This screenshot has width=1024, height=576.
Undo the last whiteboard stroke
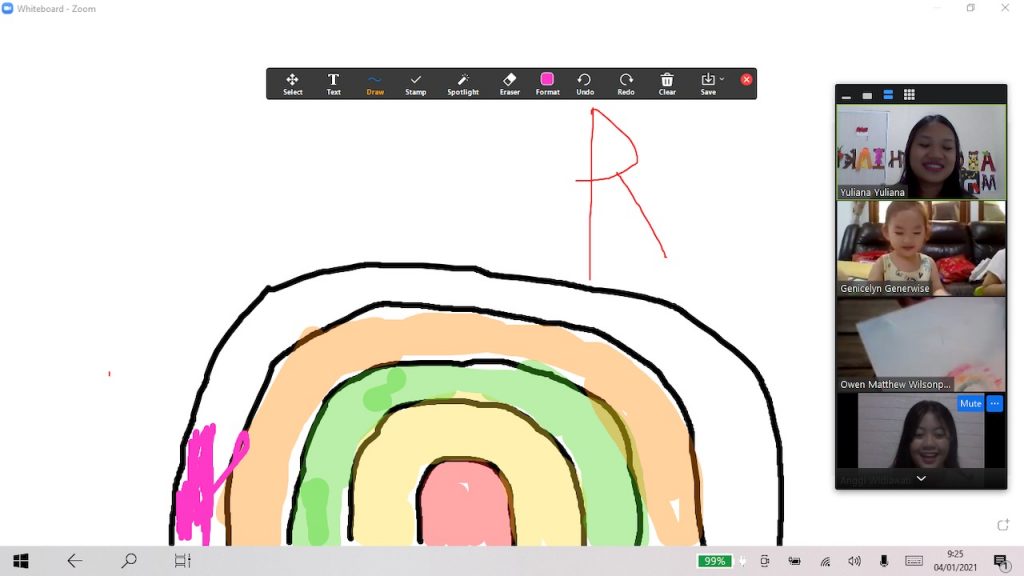[x=585, y=84]
